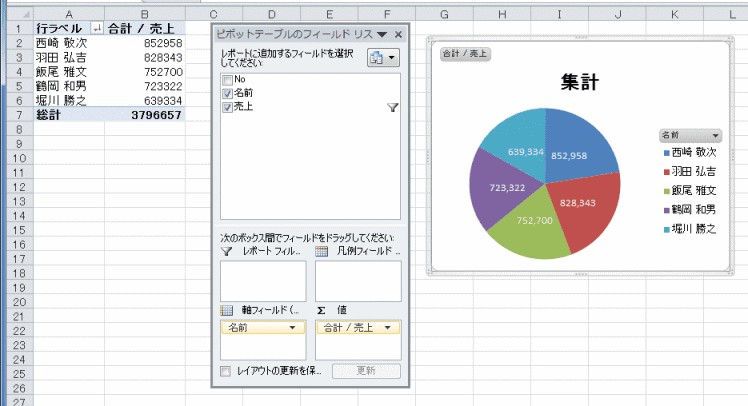
Task: Select the 合計 / 売上 header cell
Action: [145, 28]
